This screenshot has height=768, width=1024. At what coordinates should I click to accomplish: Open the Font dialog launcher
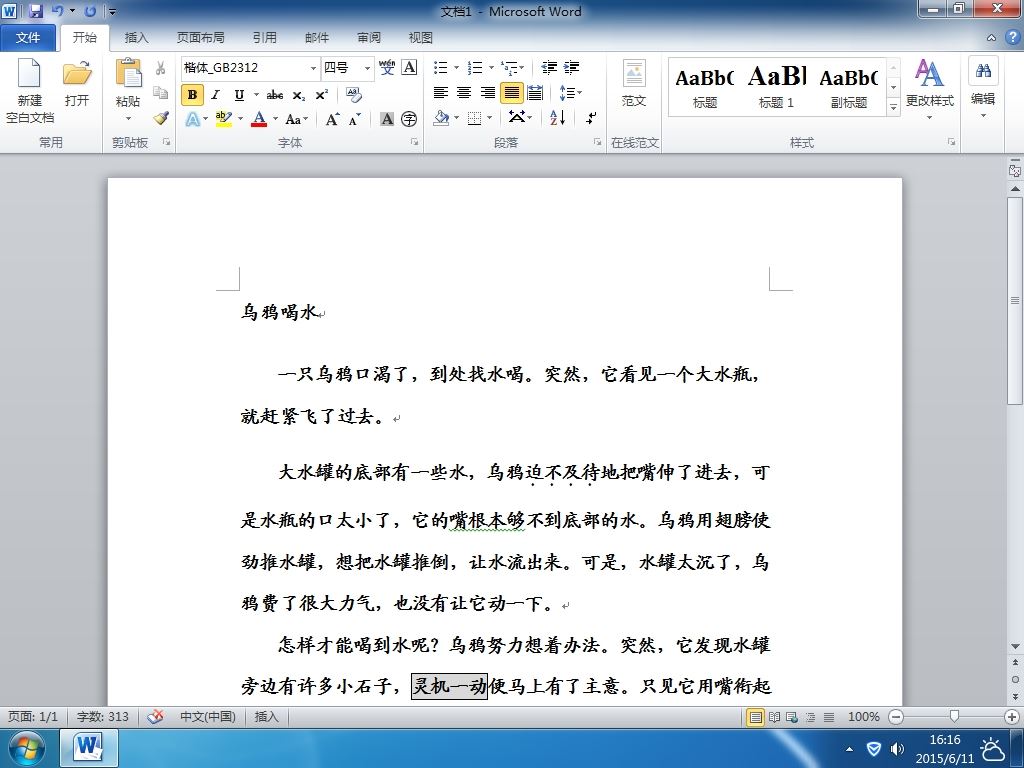coord(415,142)
